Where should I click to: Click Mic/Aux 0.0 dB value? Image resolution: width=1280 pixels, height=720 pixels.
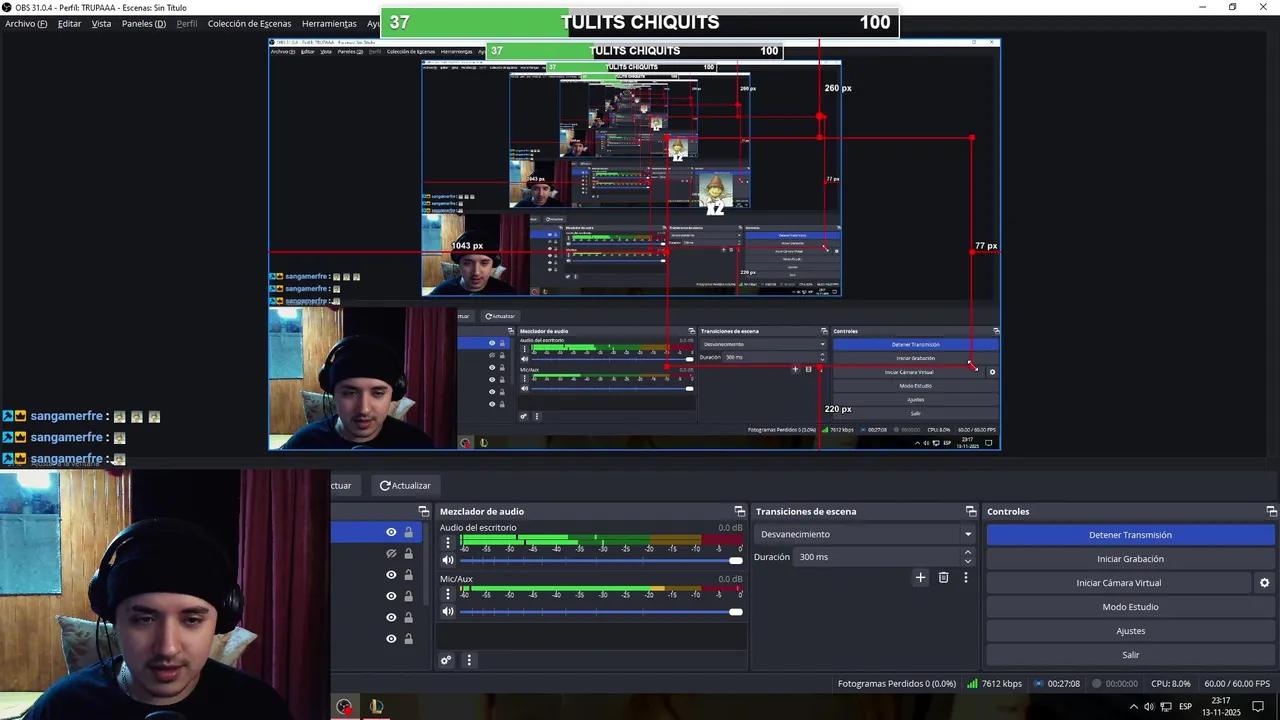pyautogui.click(x=730, y=579)
